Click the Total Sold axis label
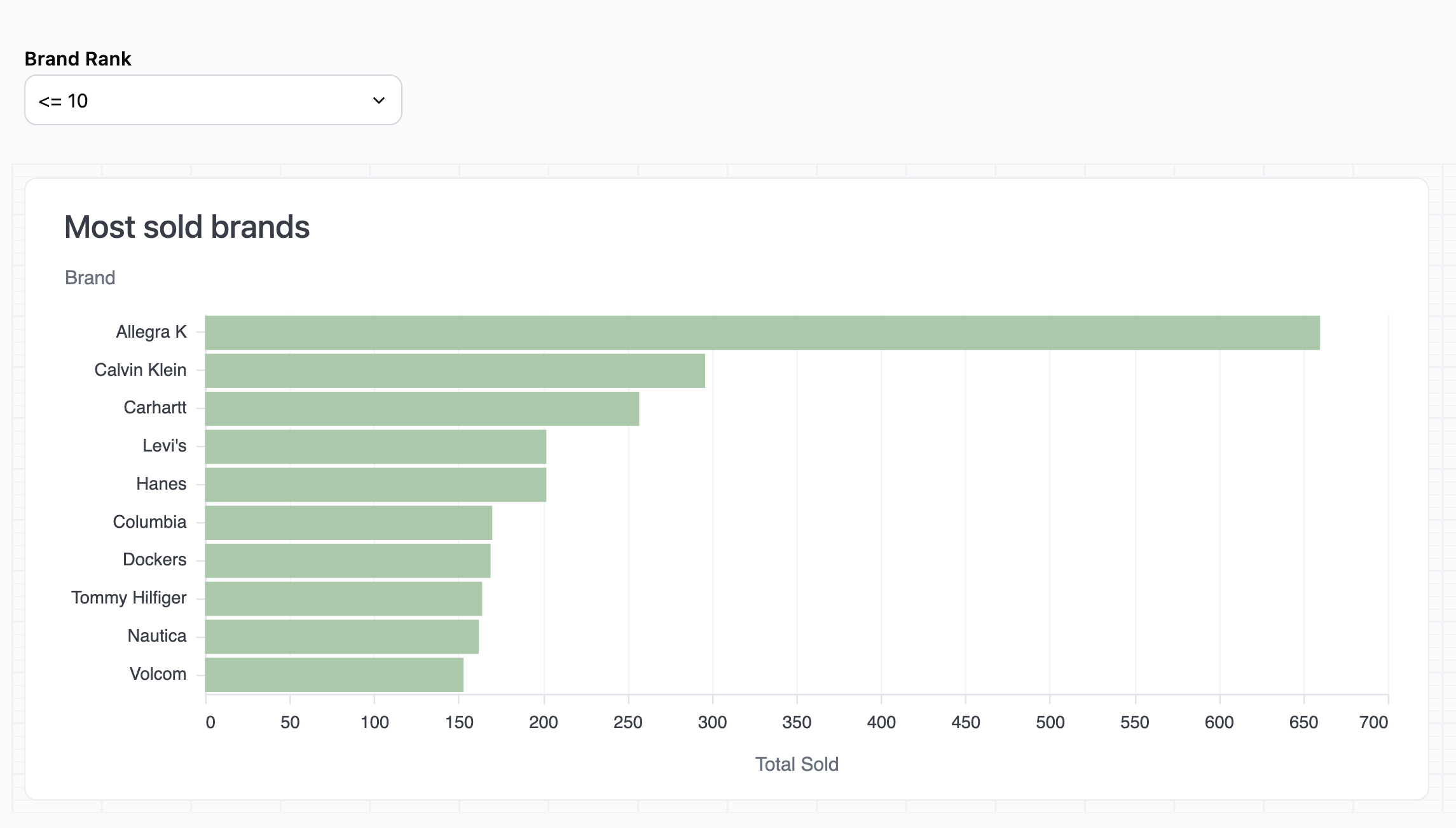The height and width of the screenshot is (828, 1456). pyautogui.click(x=796, y=764)
